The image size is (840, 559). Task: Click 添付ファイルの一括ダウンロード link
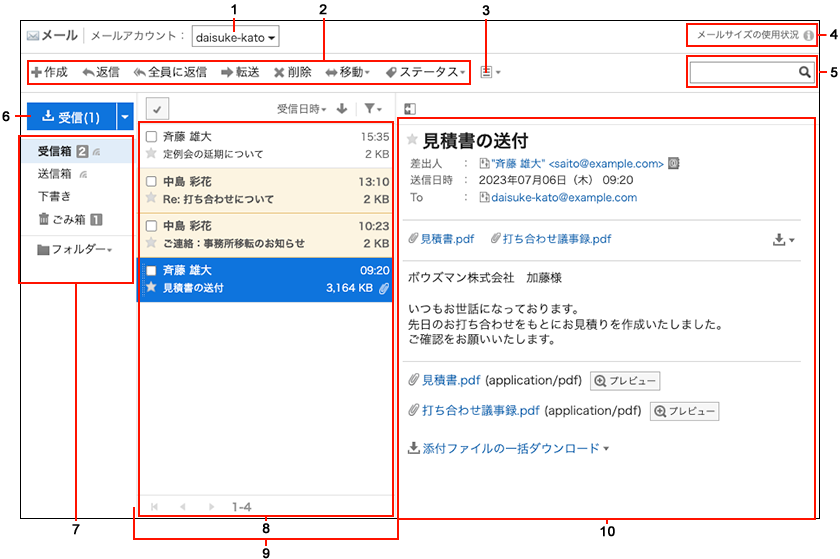(511, 448)
